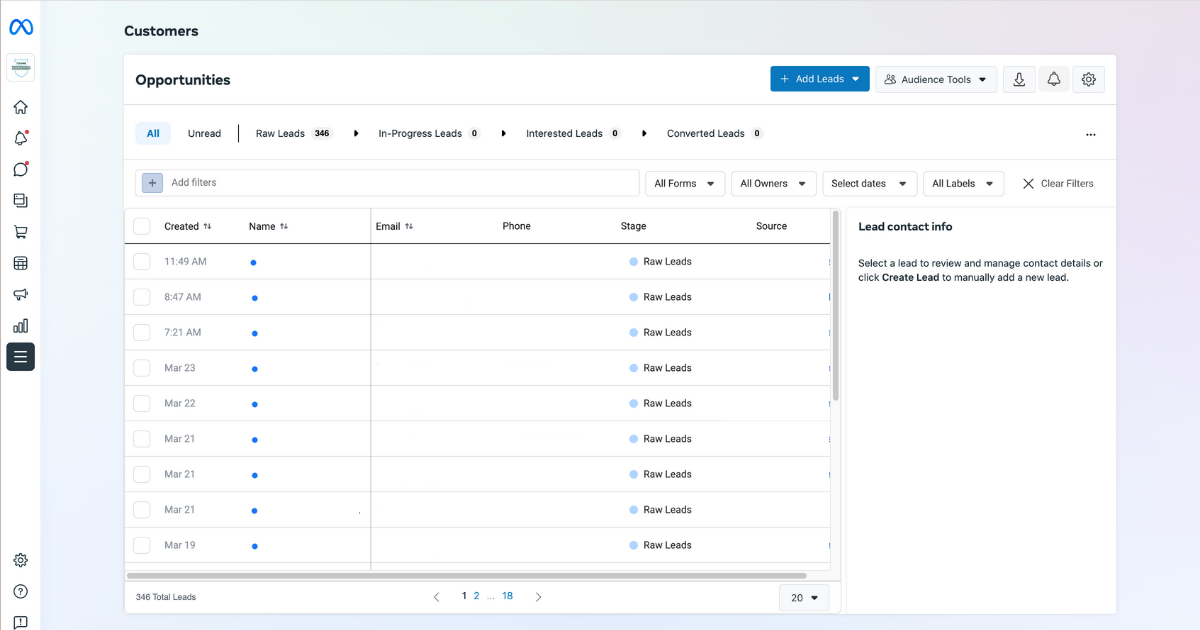This screenshot has height=630, width=1200.
Task: Select the Raw Leads stage tab
Action: coord(292,133)
